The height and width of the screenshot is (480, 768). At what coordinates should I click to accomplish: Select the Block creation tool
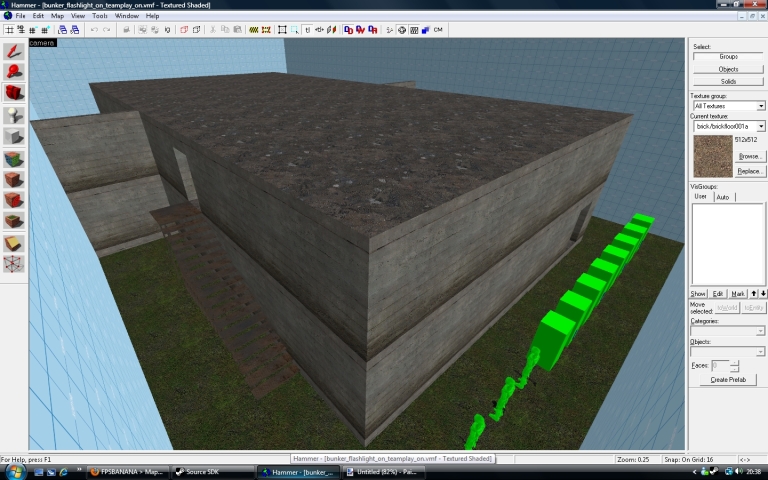13,137
